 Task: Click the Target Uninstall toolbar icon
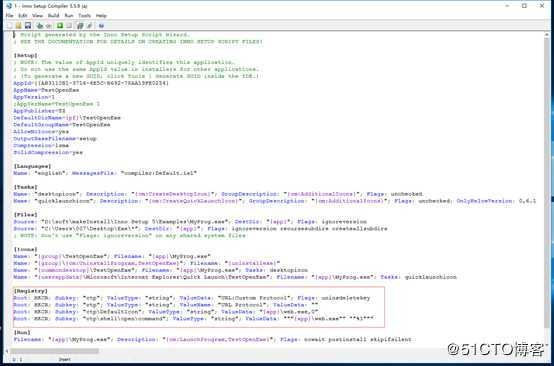[x=89, y=25]
